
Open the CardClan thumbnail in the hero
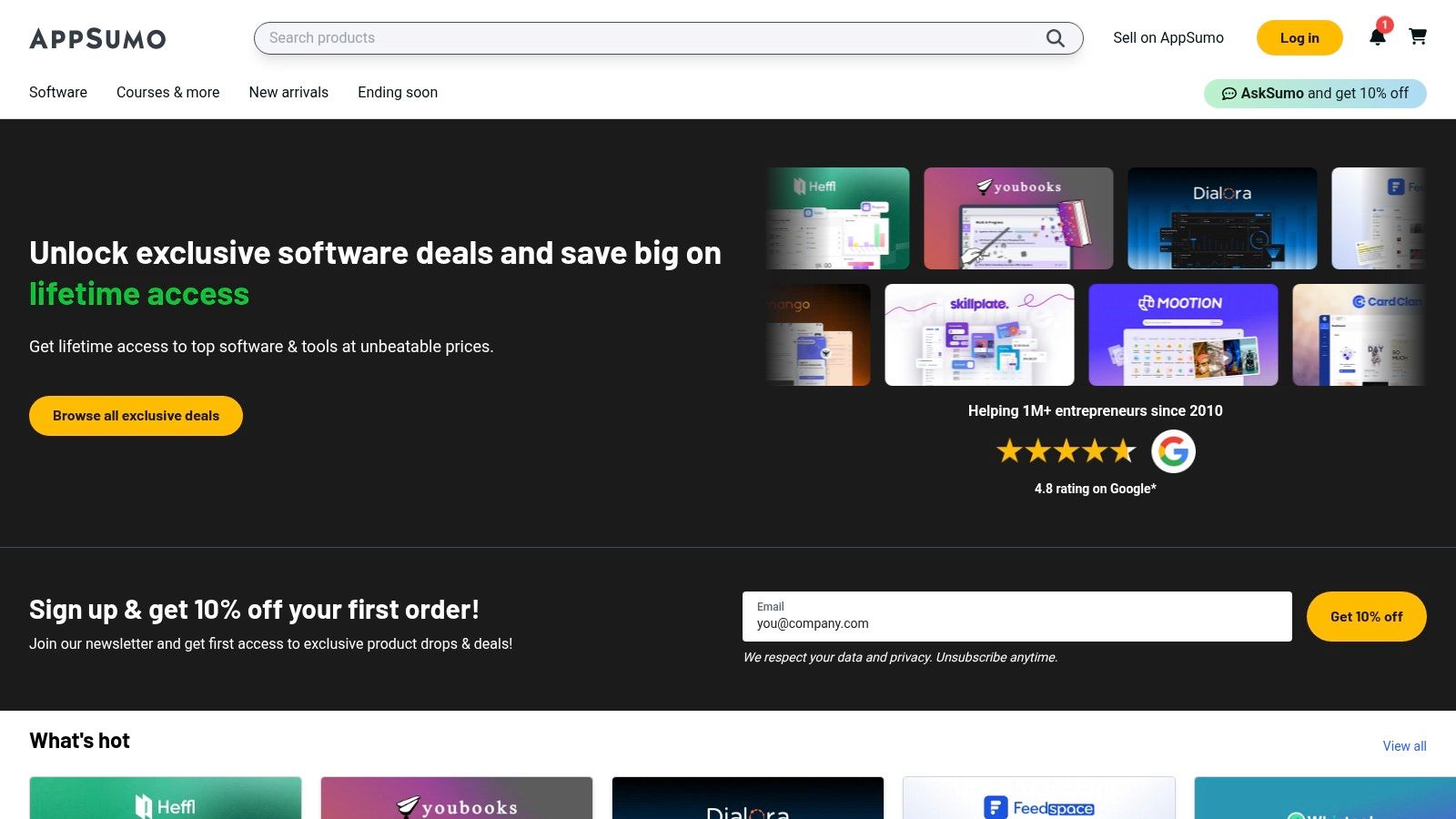tap(1360, 335)
